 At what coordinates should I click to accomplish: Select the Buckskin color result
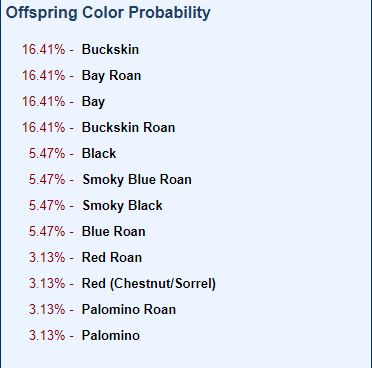[x=110, y=49]
